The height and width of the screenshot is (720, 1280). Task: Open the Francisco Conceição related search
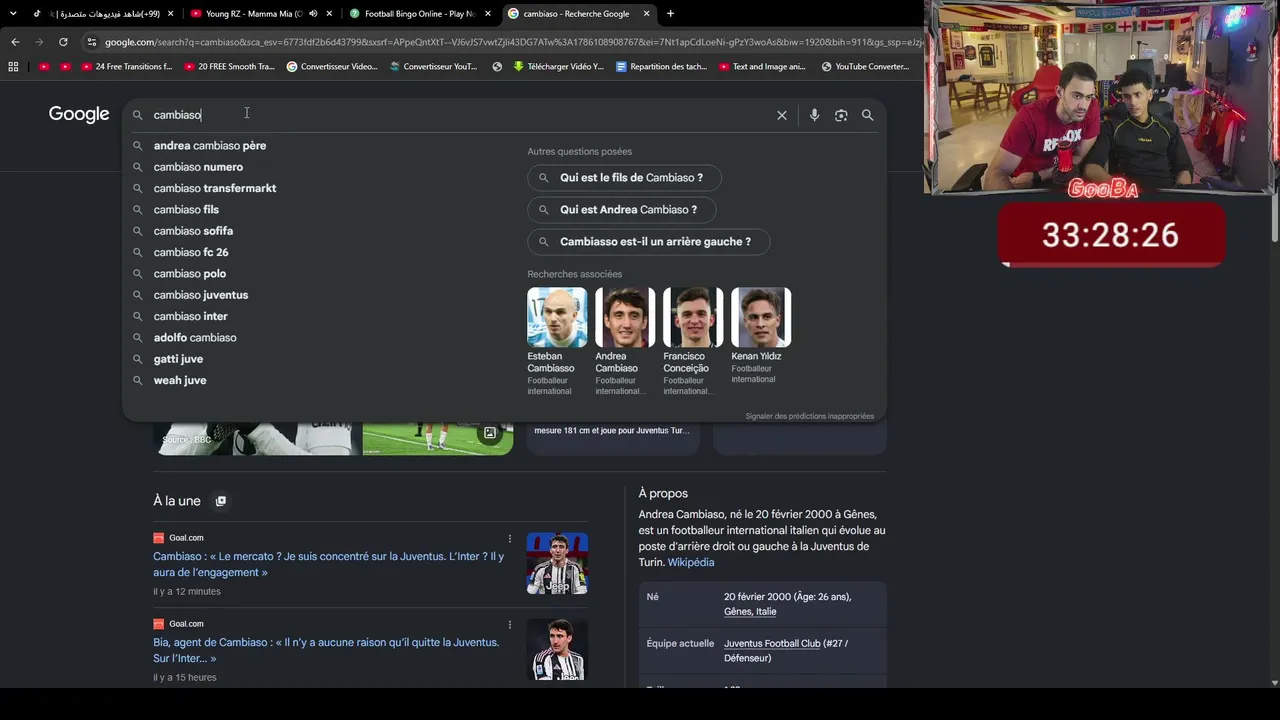coord(693,342)
